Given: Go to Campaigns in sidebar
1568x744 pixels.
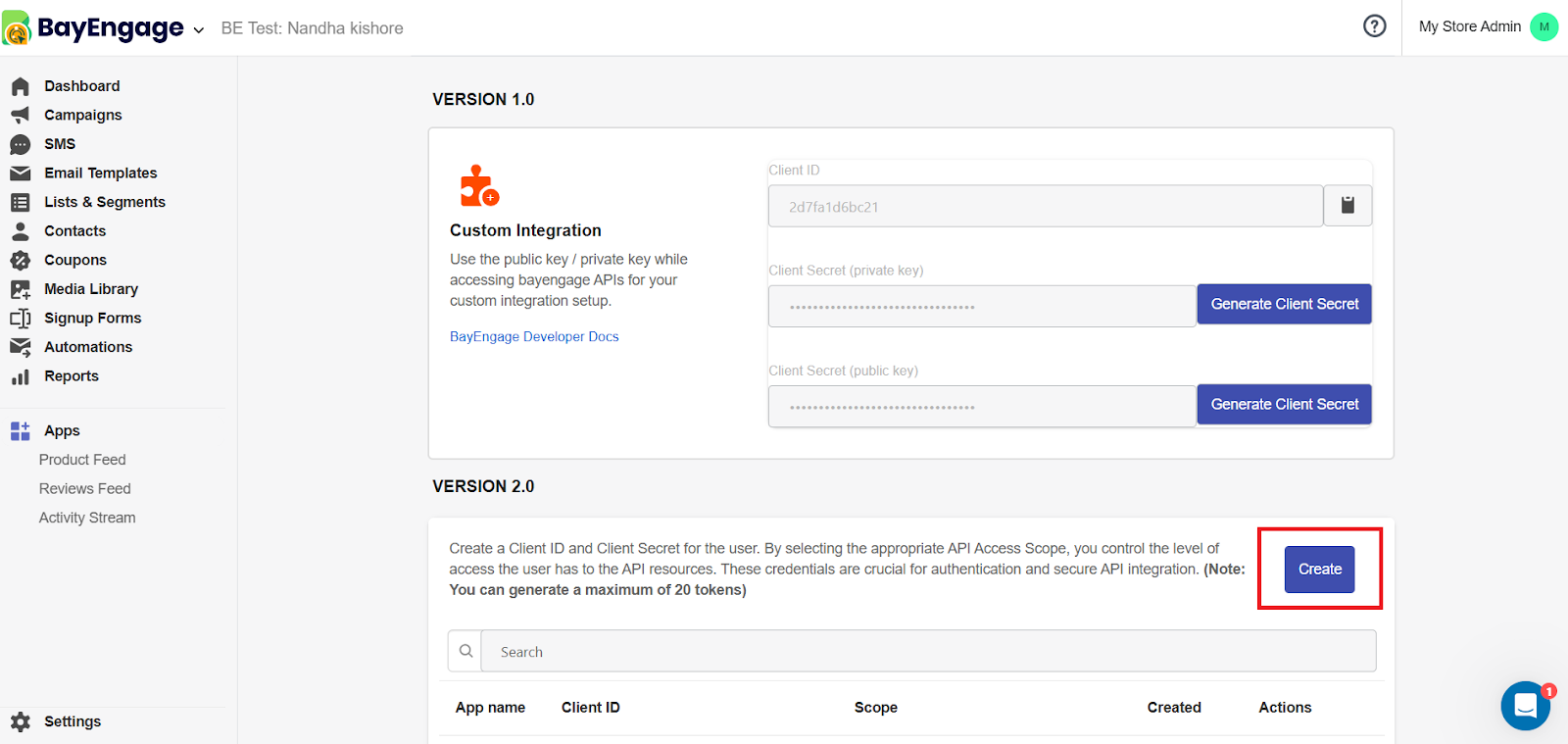Looking at the screenshot, I should 83,116.
